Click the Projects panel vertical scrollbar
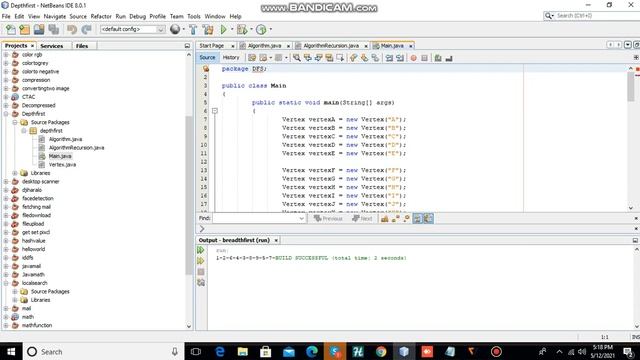 189,195
